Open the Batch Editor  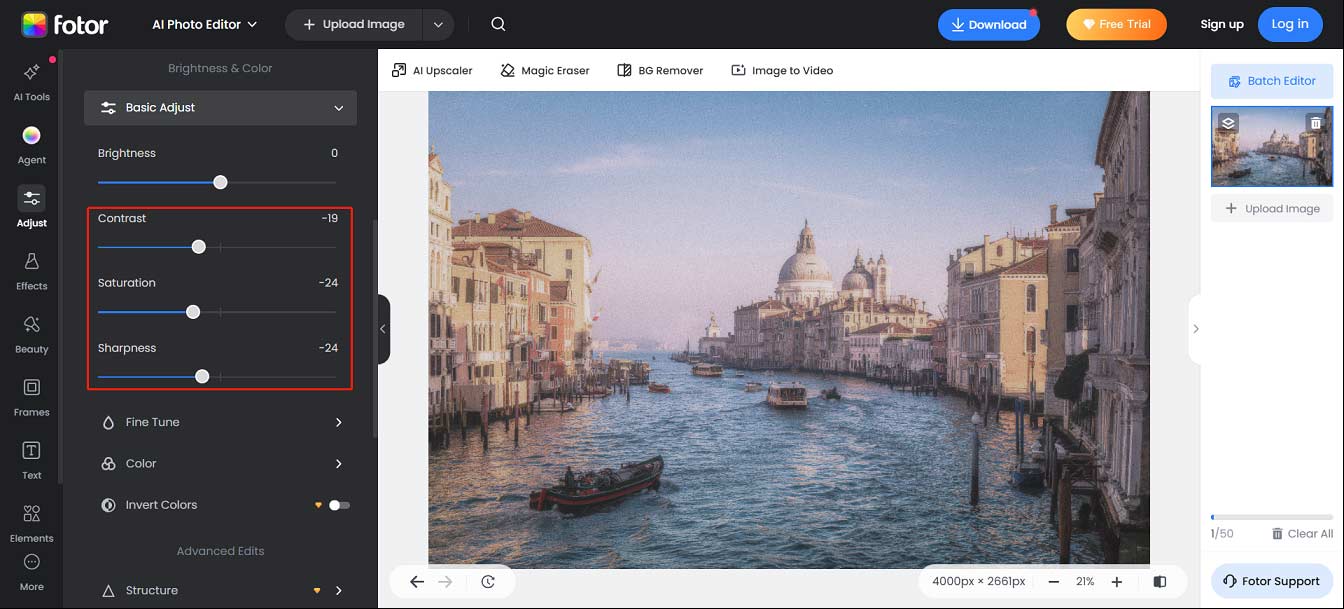click(x=1272, y=81)
